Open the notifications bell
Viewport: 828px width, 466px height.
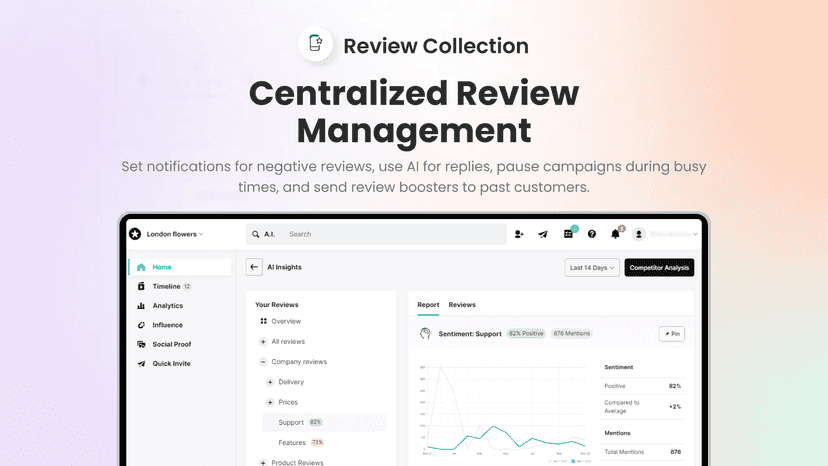click(615, 234)
